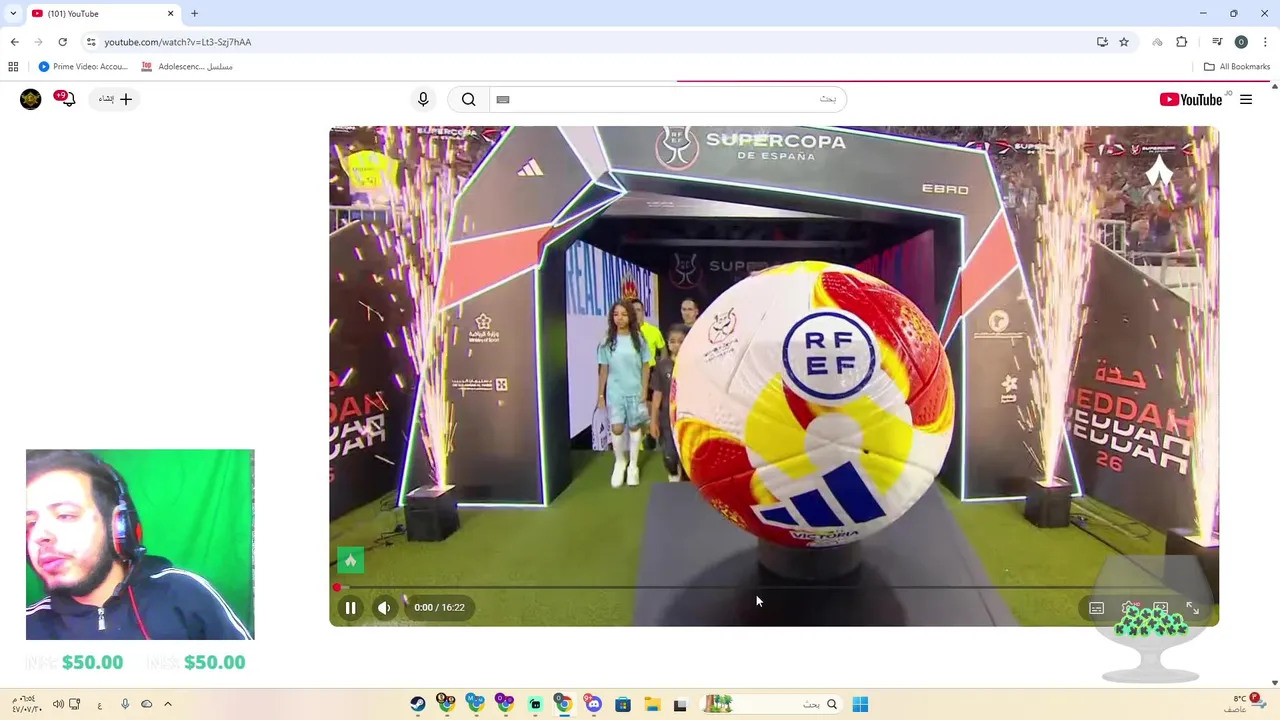
Task: Open the greyed extension icon beside Extensions
Action: (x=1157, y=42)
